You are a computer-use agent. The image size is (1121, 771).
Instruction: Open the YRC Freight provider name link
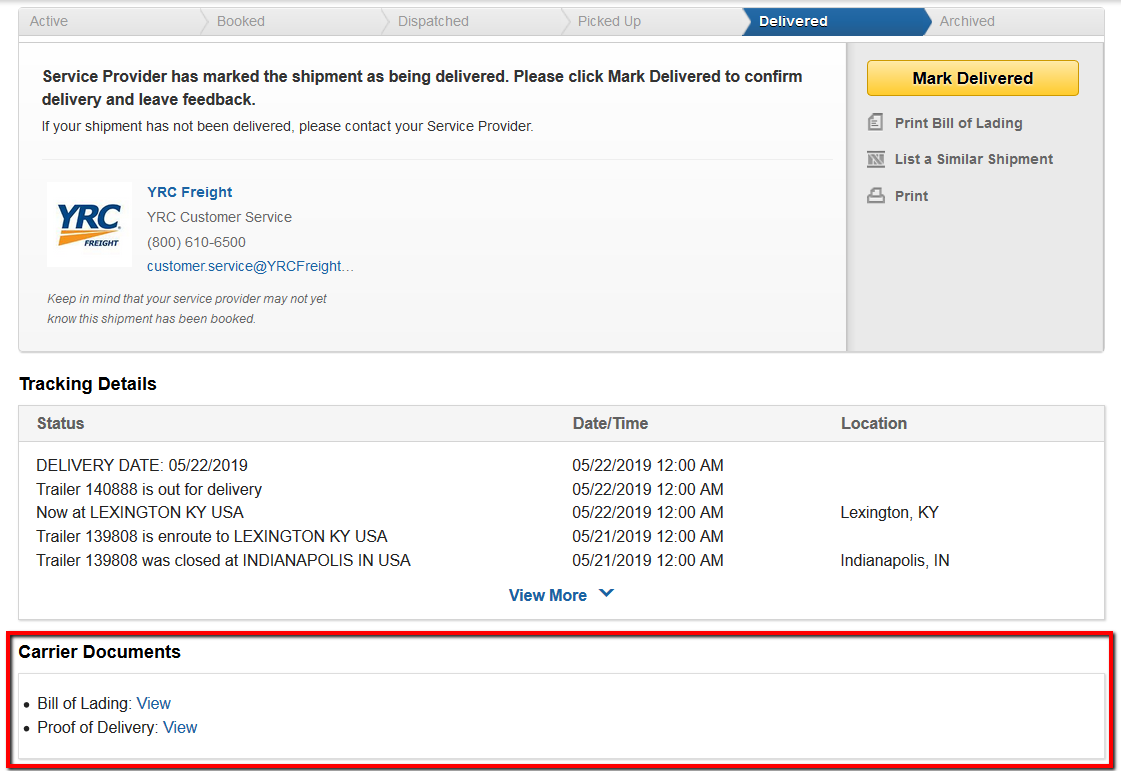tap(190, 192)
